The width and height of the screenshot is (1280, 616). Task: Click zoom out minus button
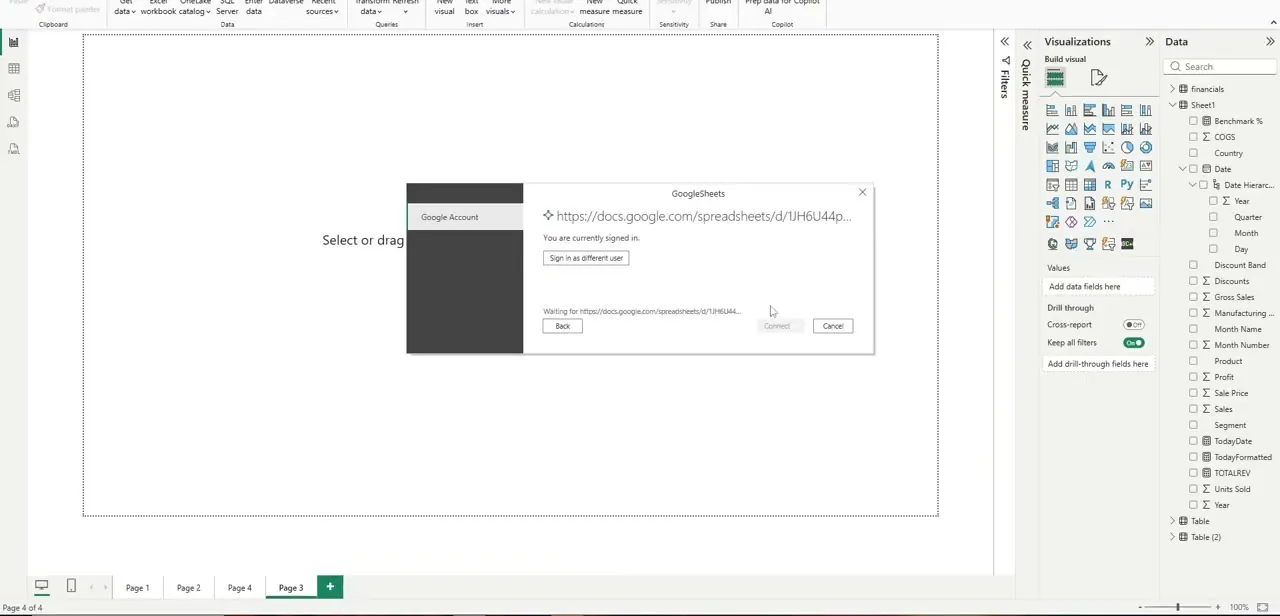[x=1141, y=607]
